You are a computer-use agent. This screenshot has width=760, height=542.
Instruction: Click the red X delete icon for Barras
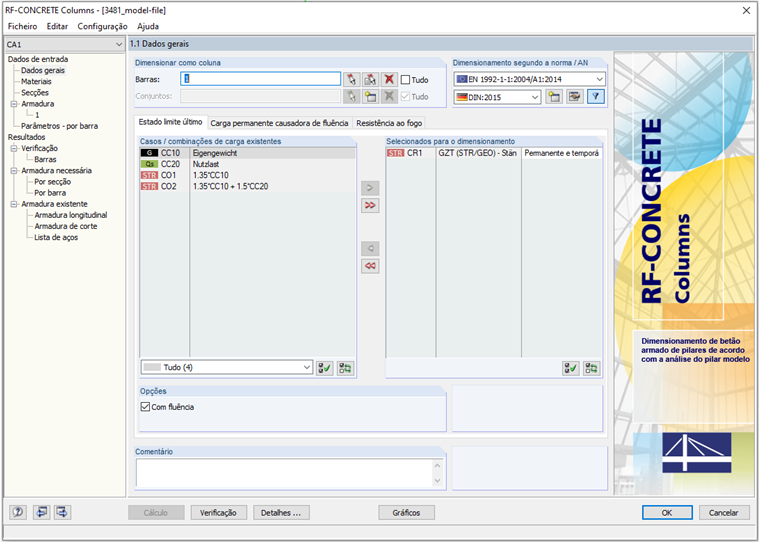click(389, 80)
